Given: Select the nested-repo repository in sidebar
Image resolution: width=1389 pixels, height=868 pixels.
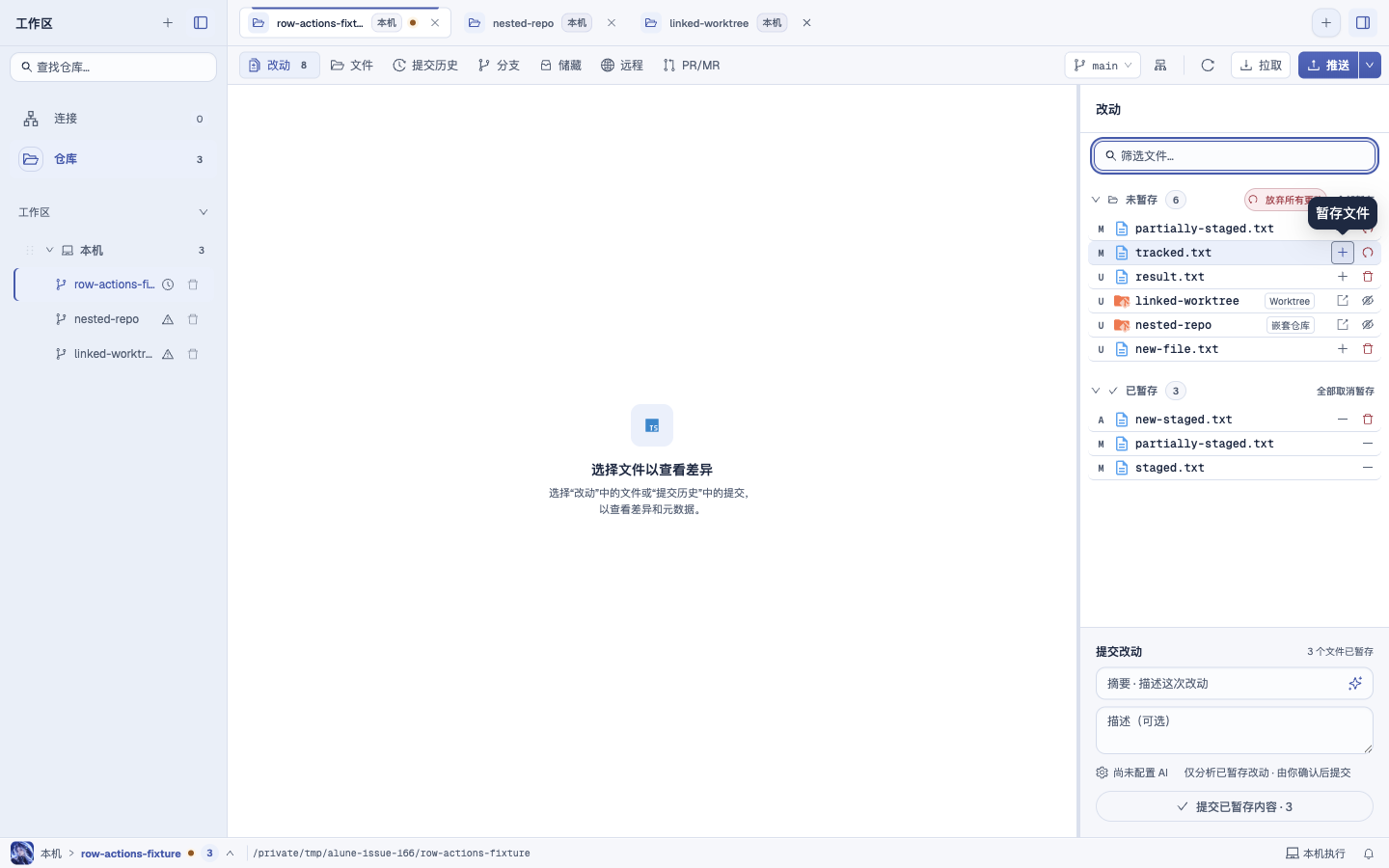Looking at the screenshot, I should point(106,319).
